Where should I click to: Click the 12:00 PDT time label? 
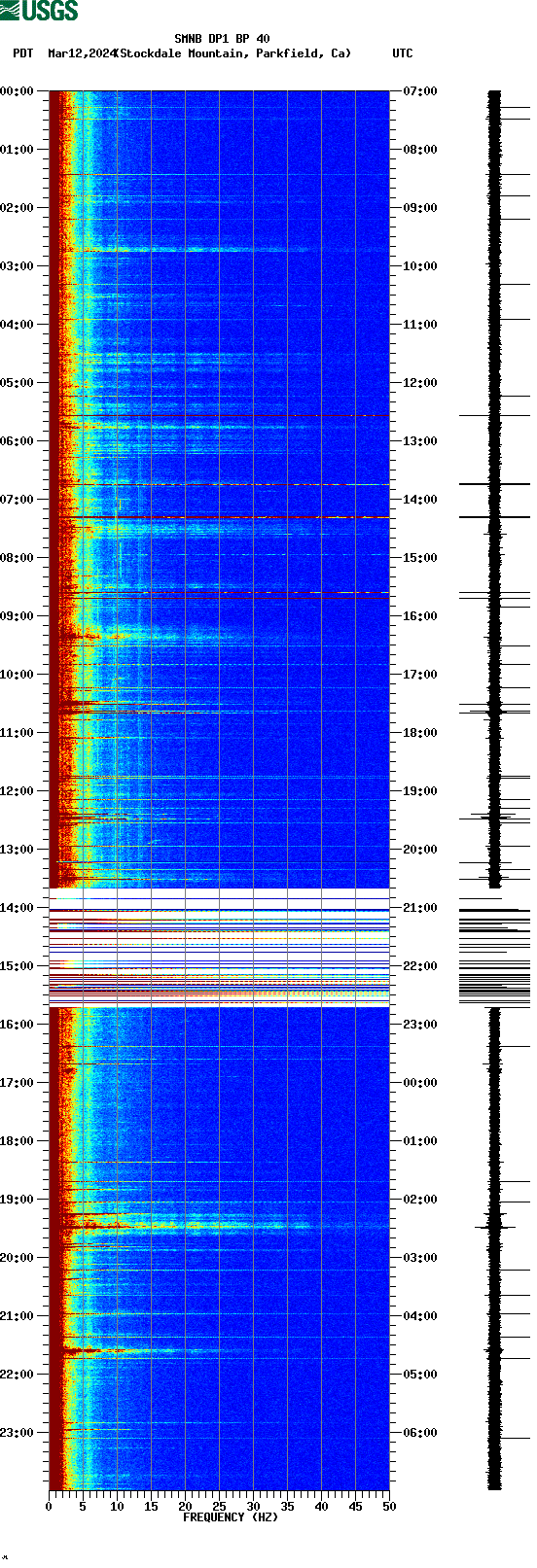point(17,791)
